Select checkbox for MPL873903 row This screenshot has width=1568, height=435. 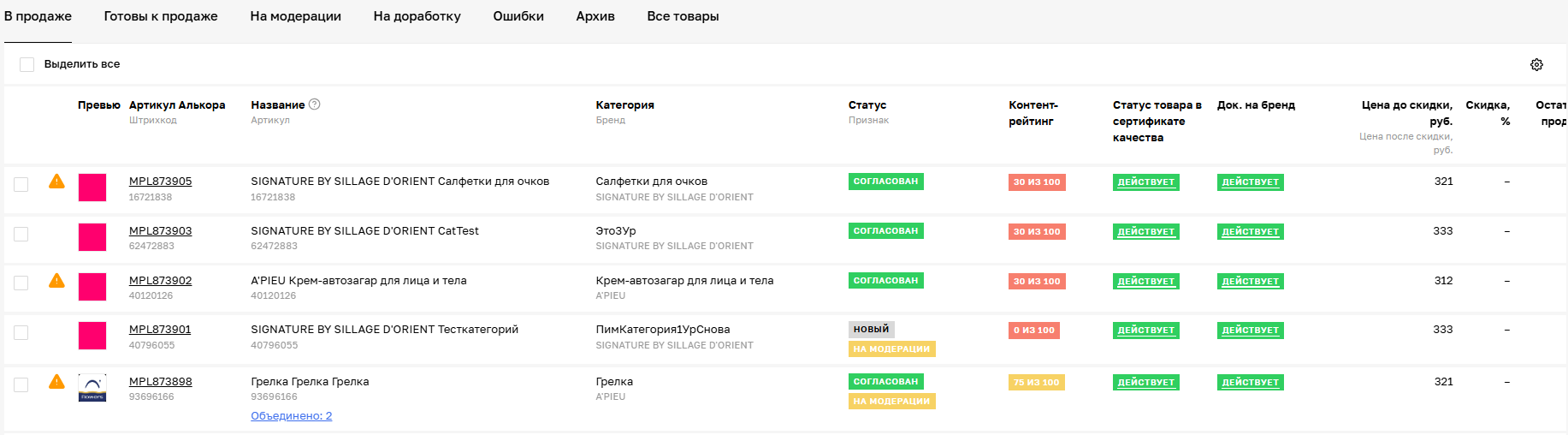coord(21,234)
